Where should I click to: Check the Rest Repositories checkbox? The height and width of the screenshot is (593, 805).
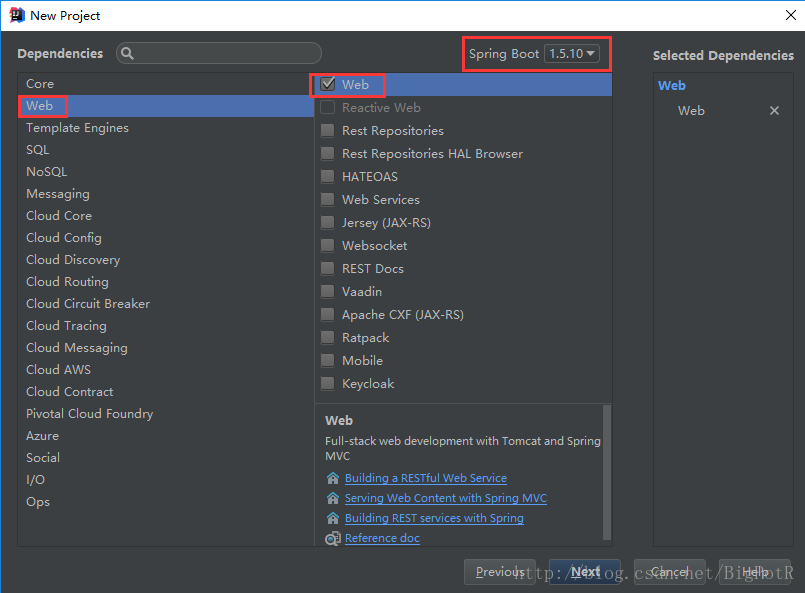[328, 130]
